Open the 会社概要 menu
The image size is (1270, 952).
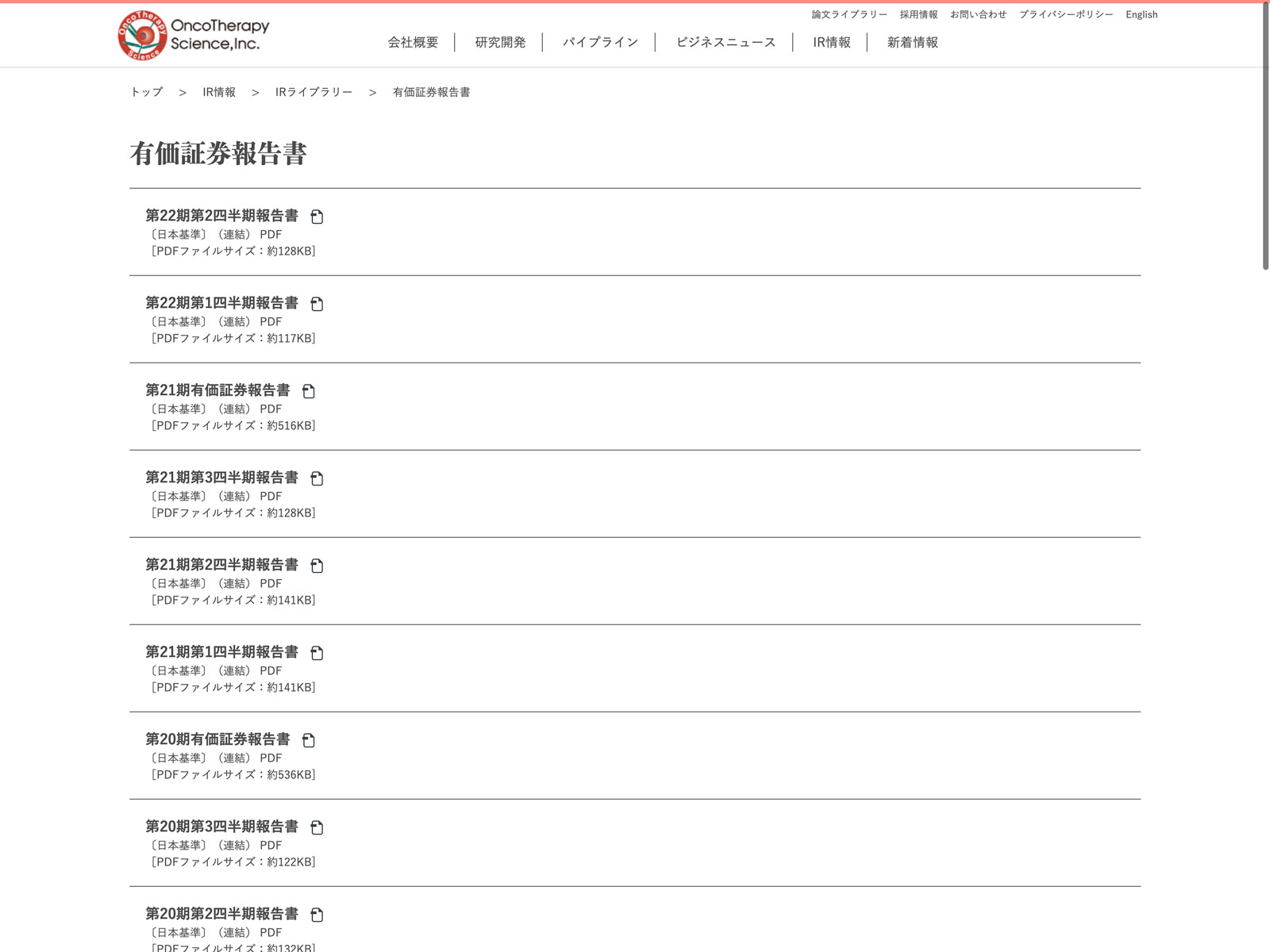tap(413, 43)
